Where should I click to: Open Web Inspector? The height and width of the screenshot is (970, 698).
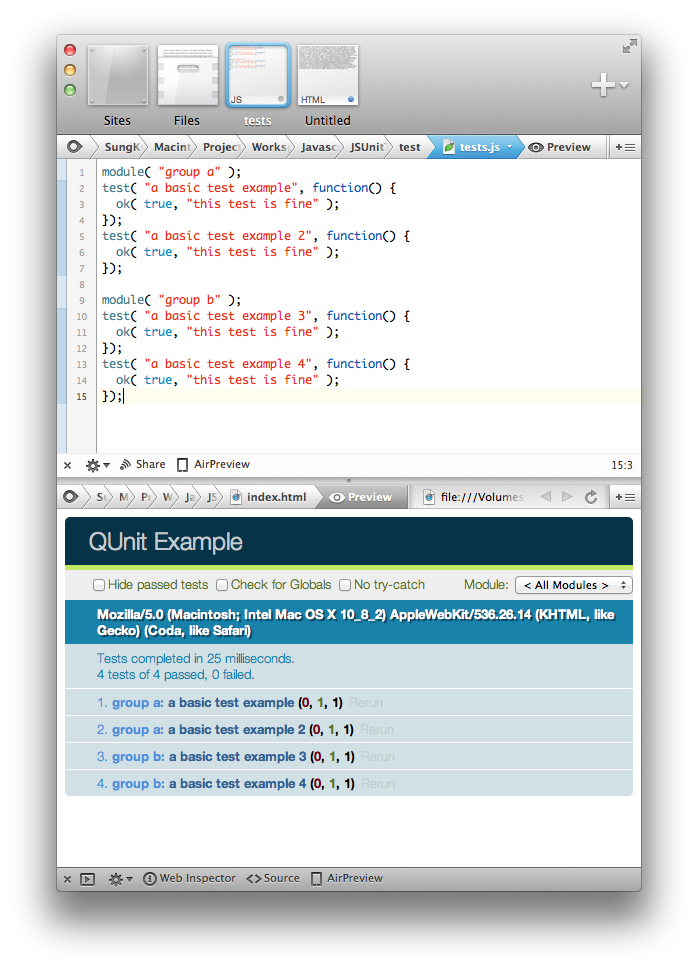pos(189,878)
